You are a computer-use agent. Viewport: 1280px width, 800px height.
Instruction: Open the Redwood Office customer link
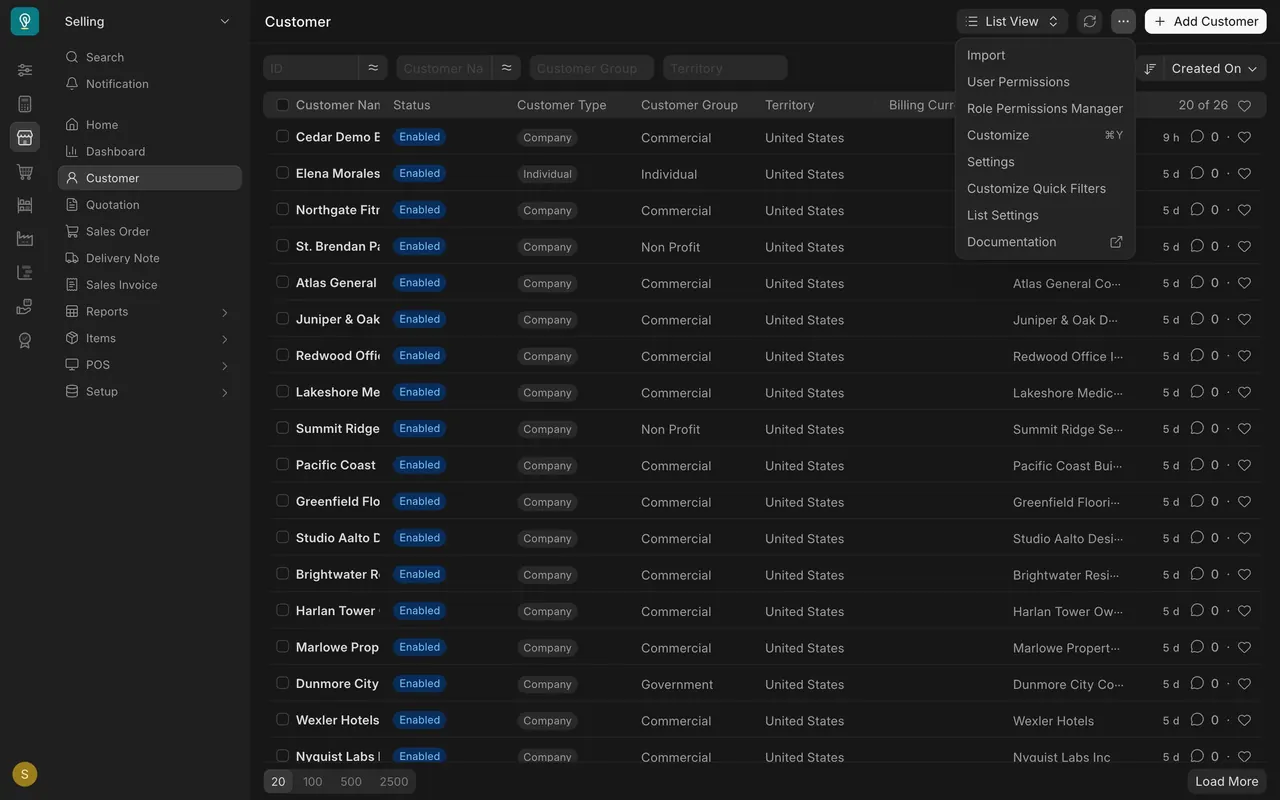coord(338,356)
